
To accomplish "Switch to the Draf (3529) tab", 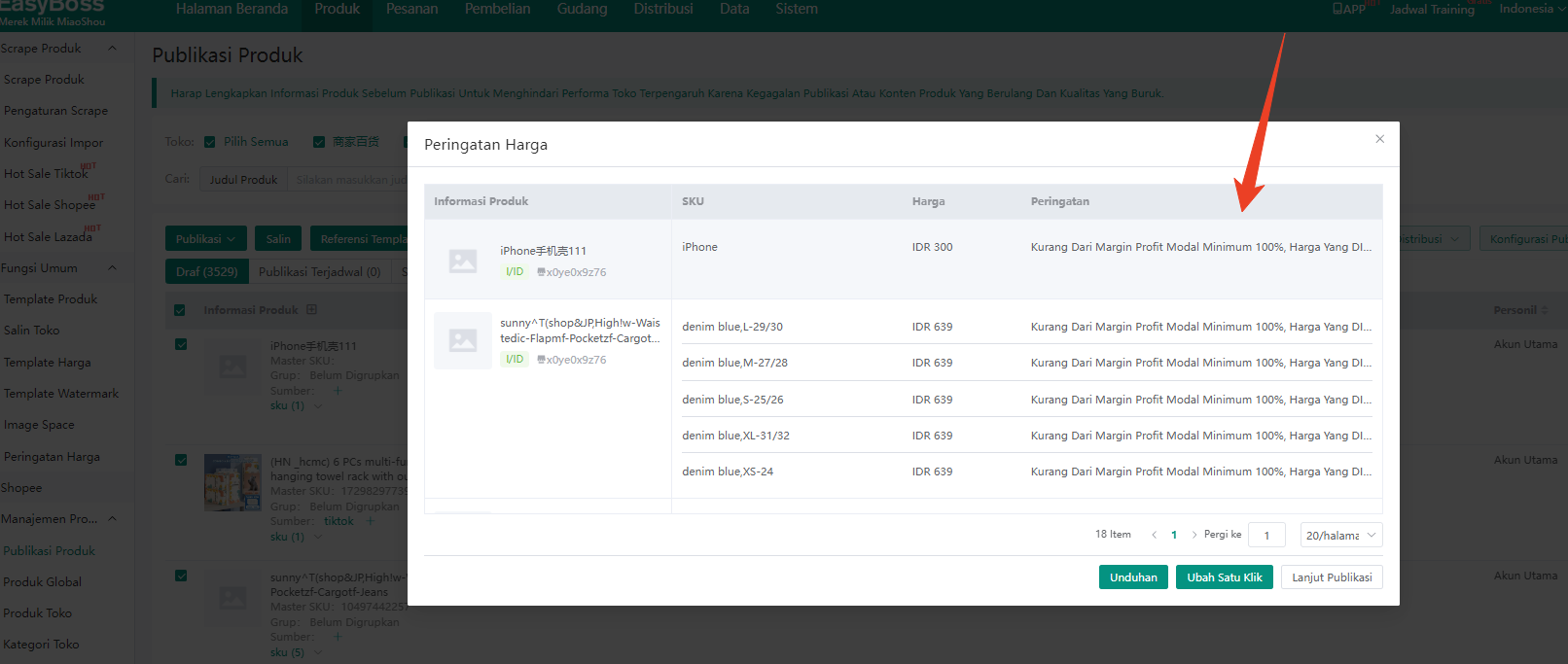I will pos(206,272).
